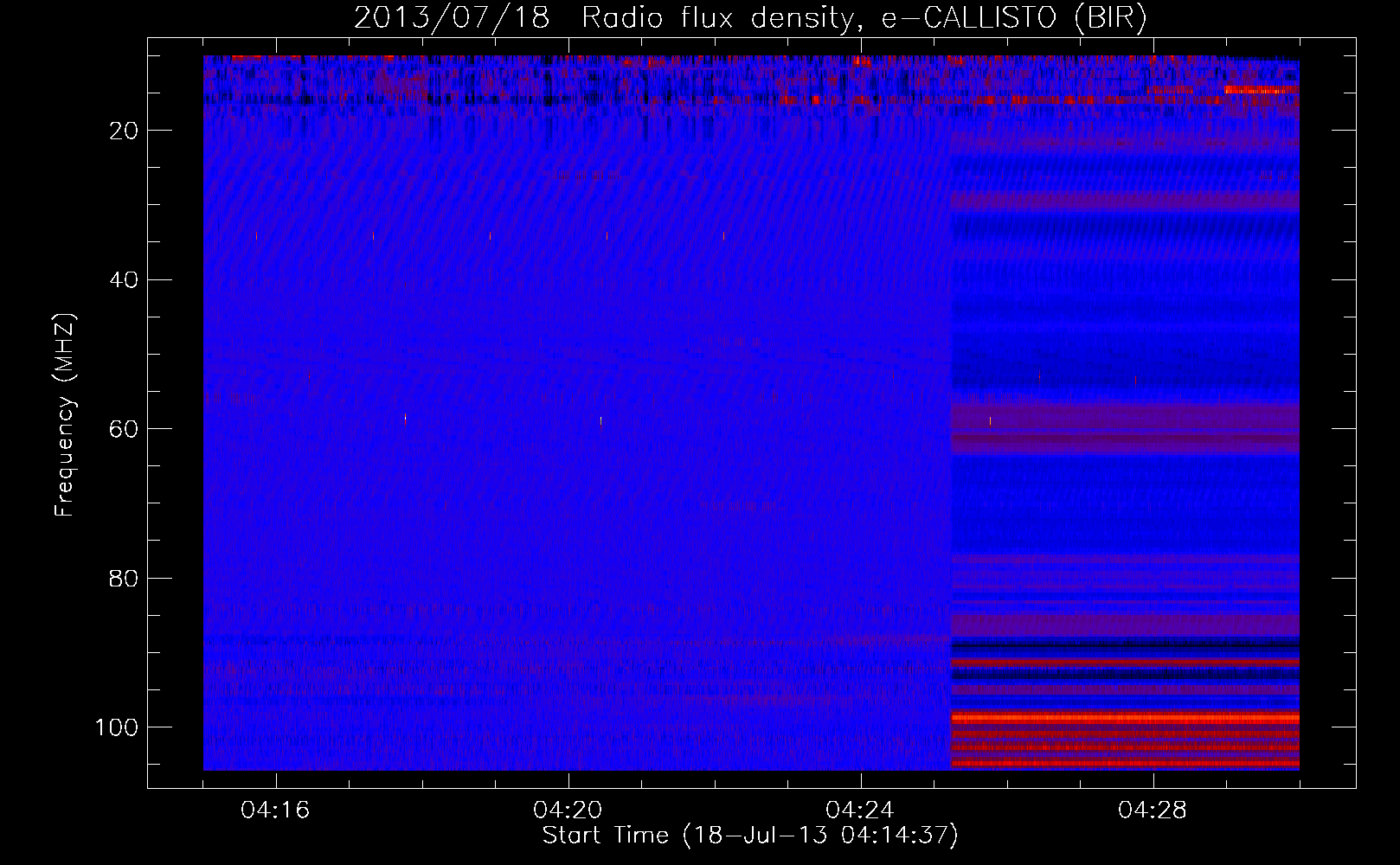Click the bright red band near 100 MHz

1125,718
